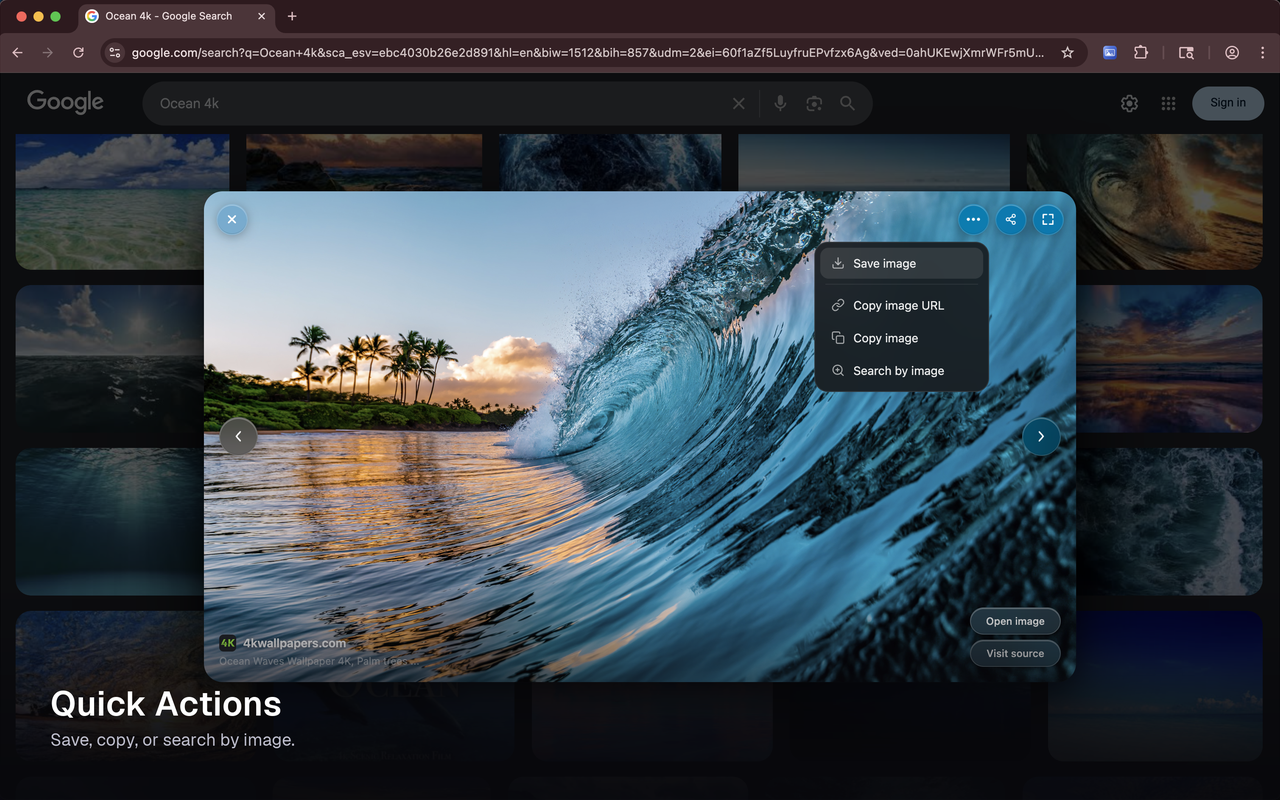
Task: Start voice search with microphone icon
Action: point(780,103)
